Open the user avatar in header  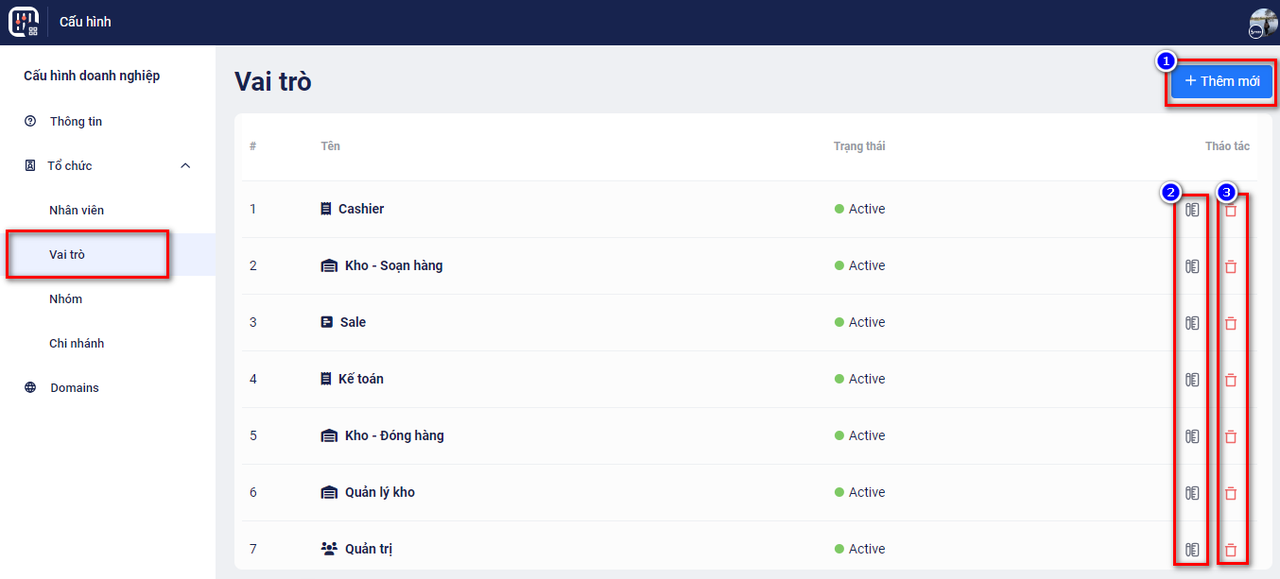(x=1262, y=22)
